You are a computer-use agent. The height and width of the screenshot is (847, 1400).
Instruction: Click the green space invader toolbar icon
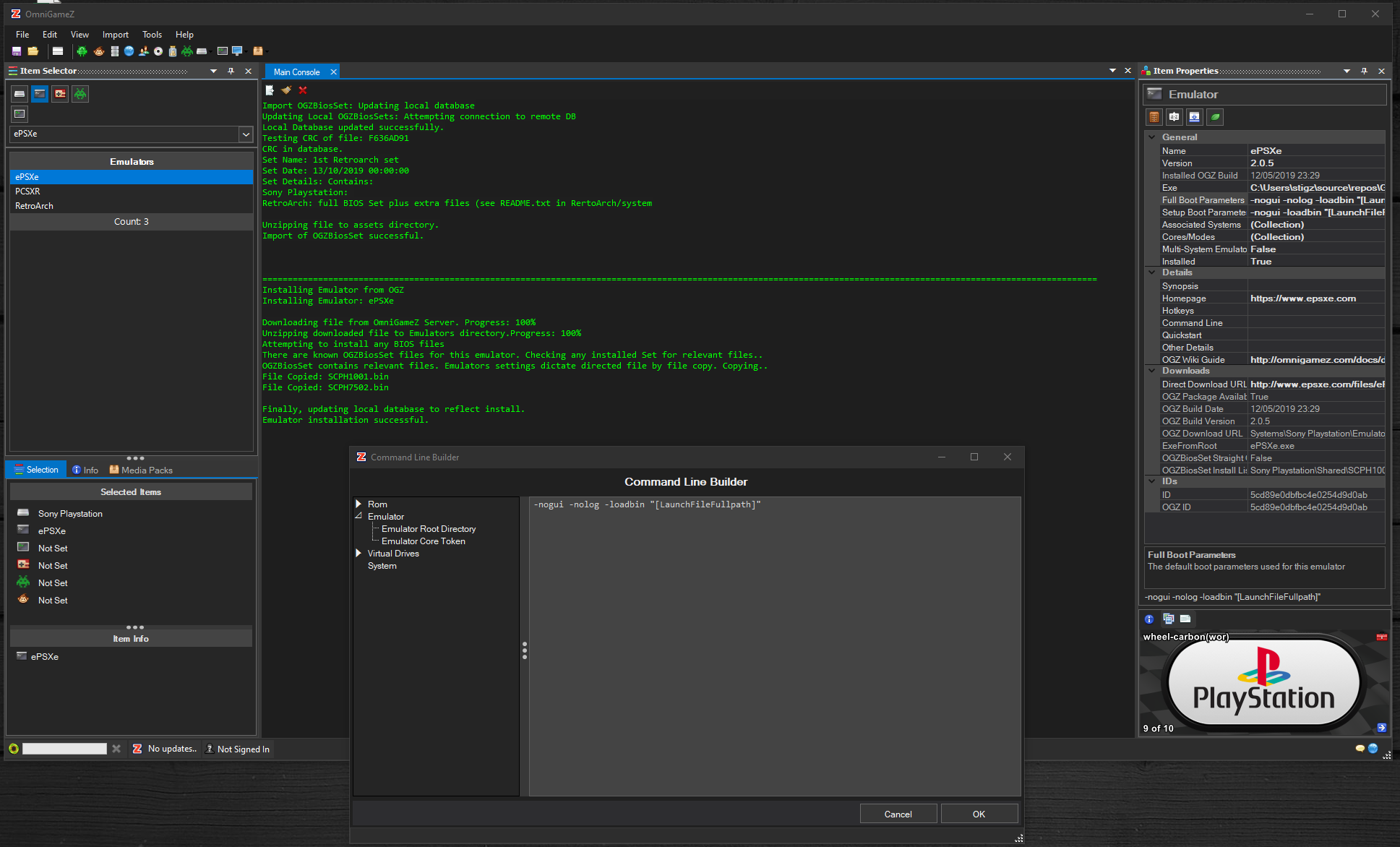[x=187, y=51]
